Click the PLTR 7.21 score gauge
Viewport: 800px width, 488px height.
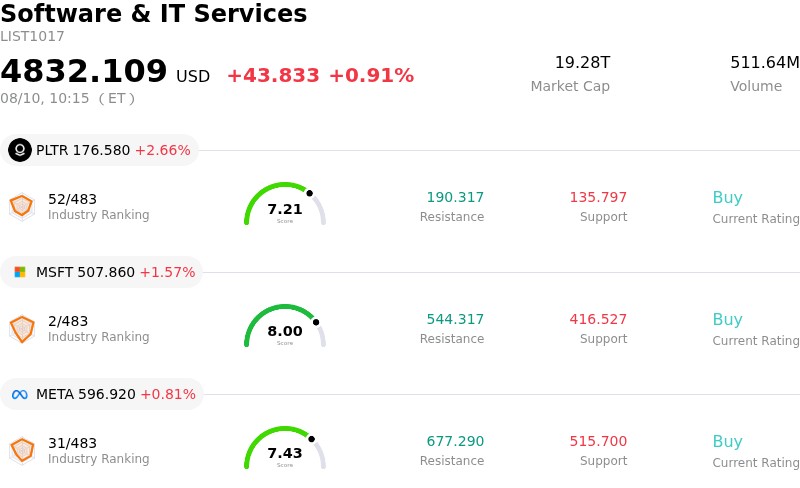click(x=285, y=204)
